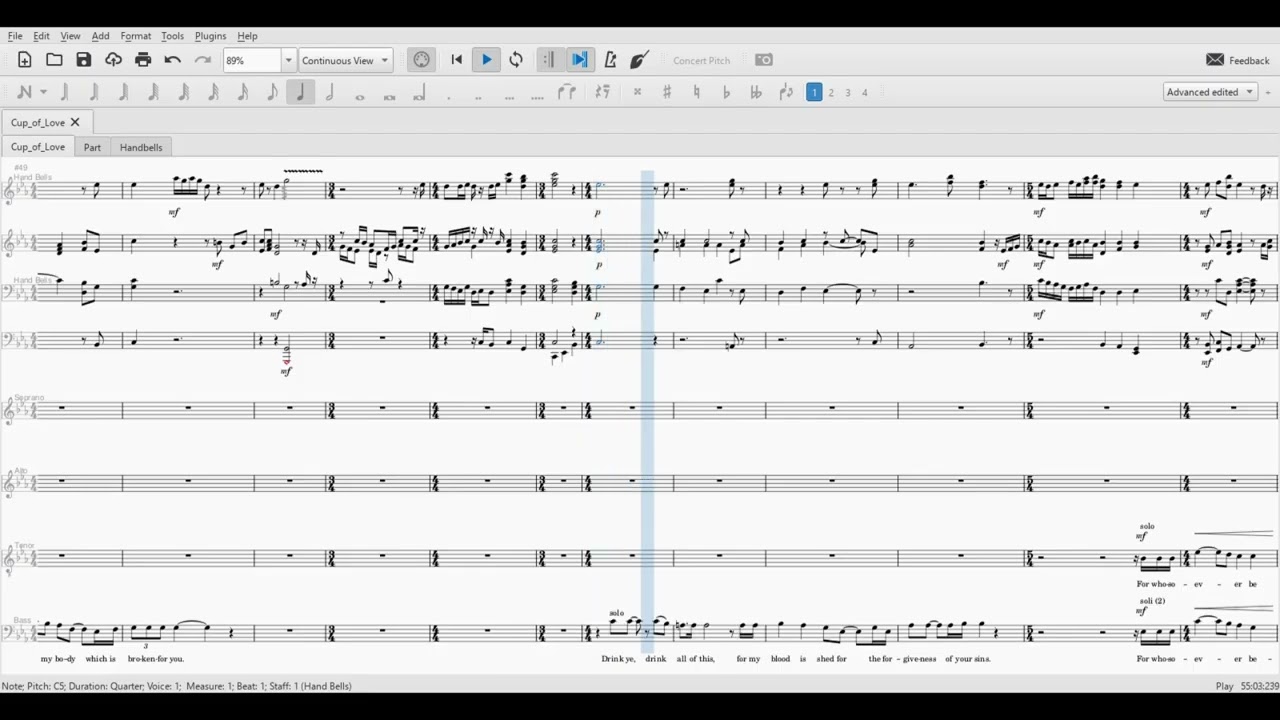Print the score with the printer icon

143,60
